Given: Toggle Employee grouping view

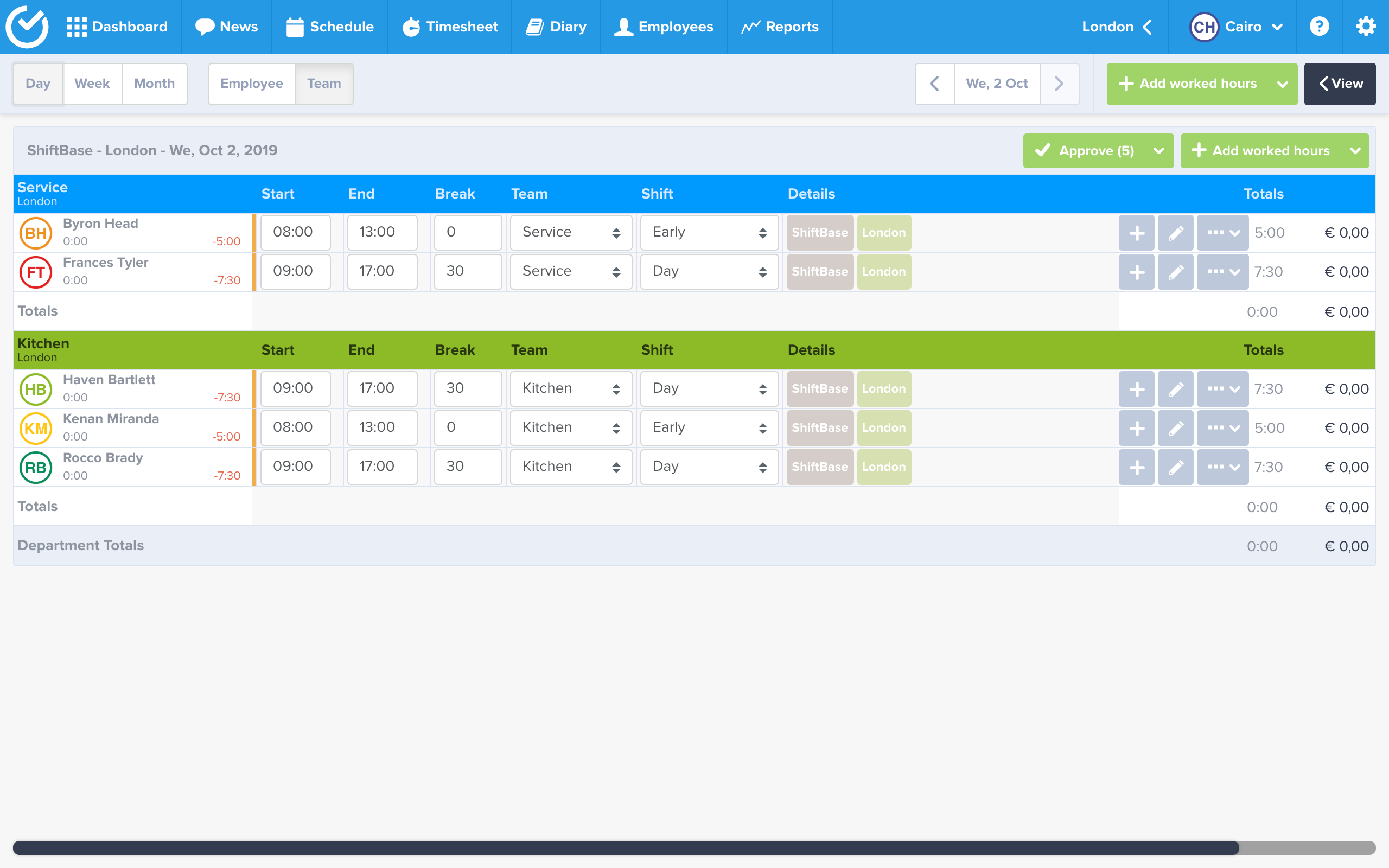Looking at the screenshot, I should [x=251, y=84].
